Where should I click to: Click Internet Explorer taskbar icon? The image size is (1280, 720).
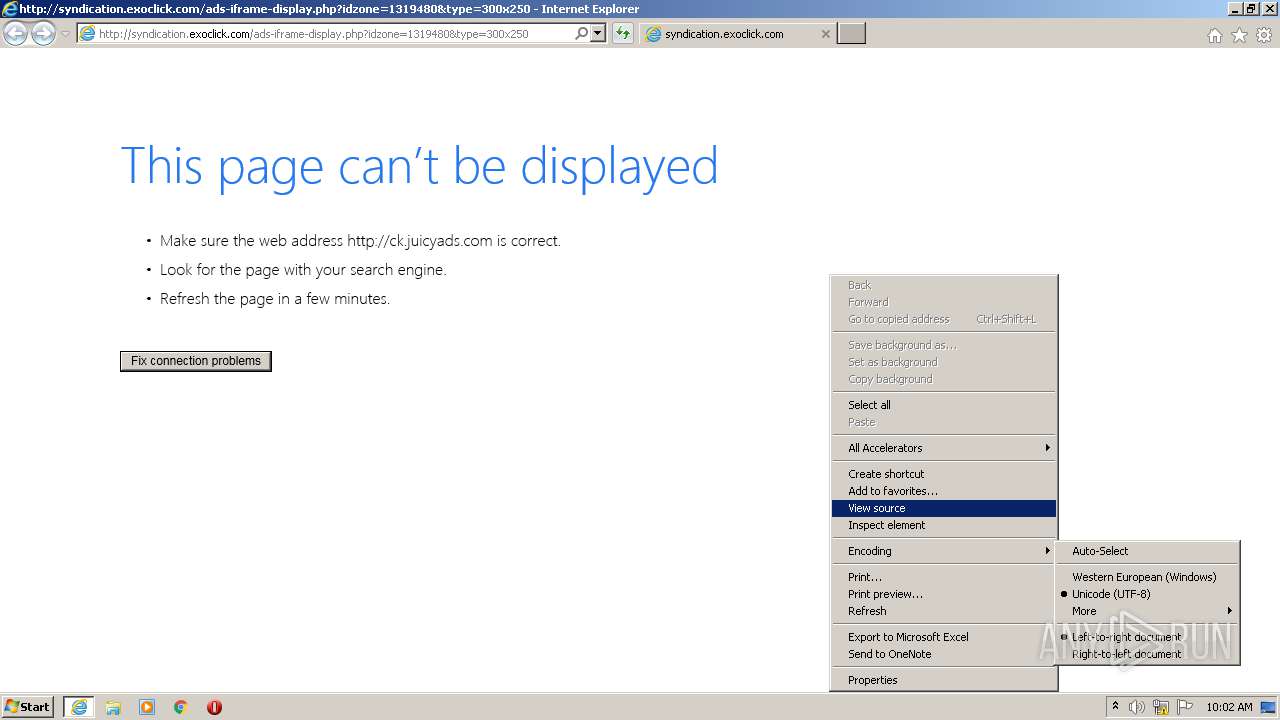pyautogui.click(x=79, y=707)
